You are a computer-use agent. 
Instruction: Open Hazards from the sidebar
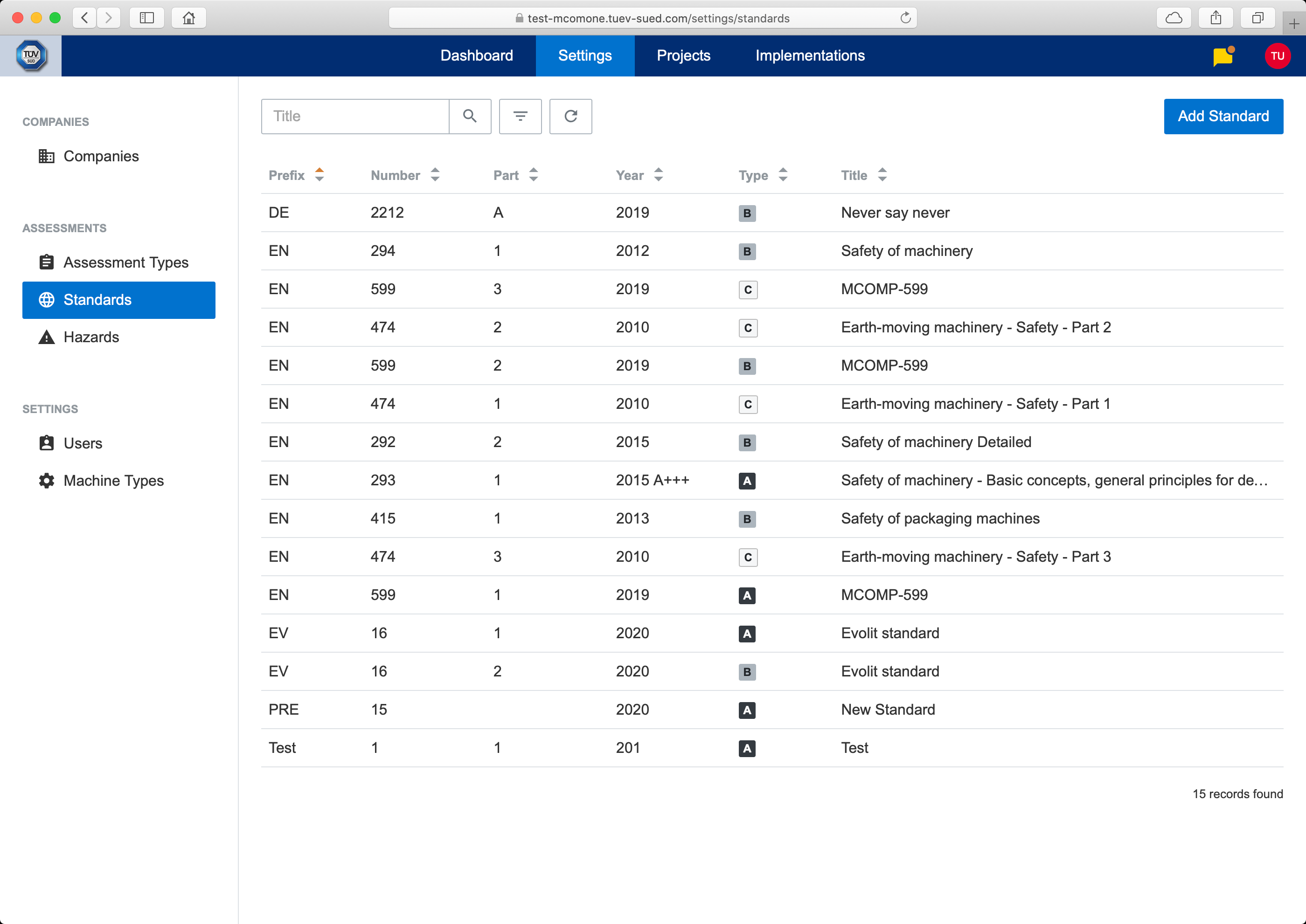[91, 337]
